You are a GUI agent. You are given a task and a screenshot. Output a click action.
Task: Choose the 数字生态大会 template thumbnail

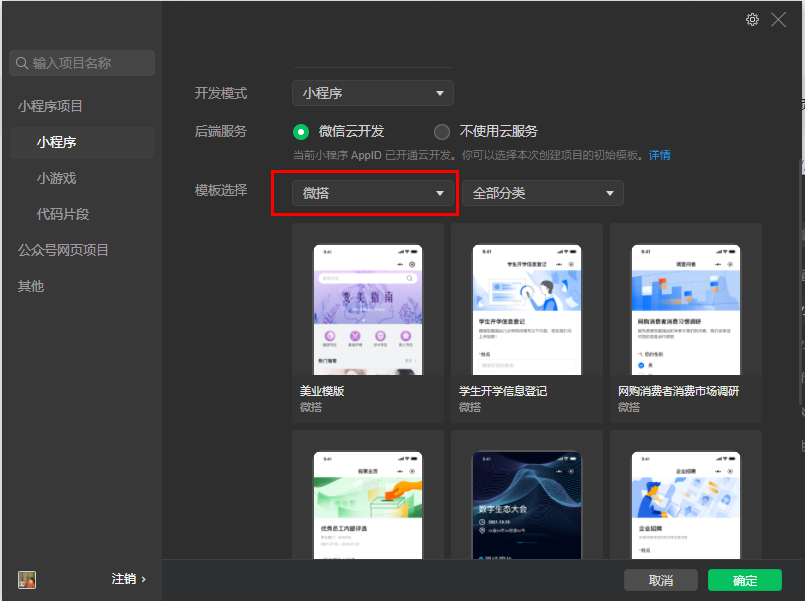pyautogui.click(x=527, y=505)
